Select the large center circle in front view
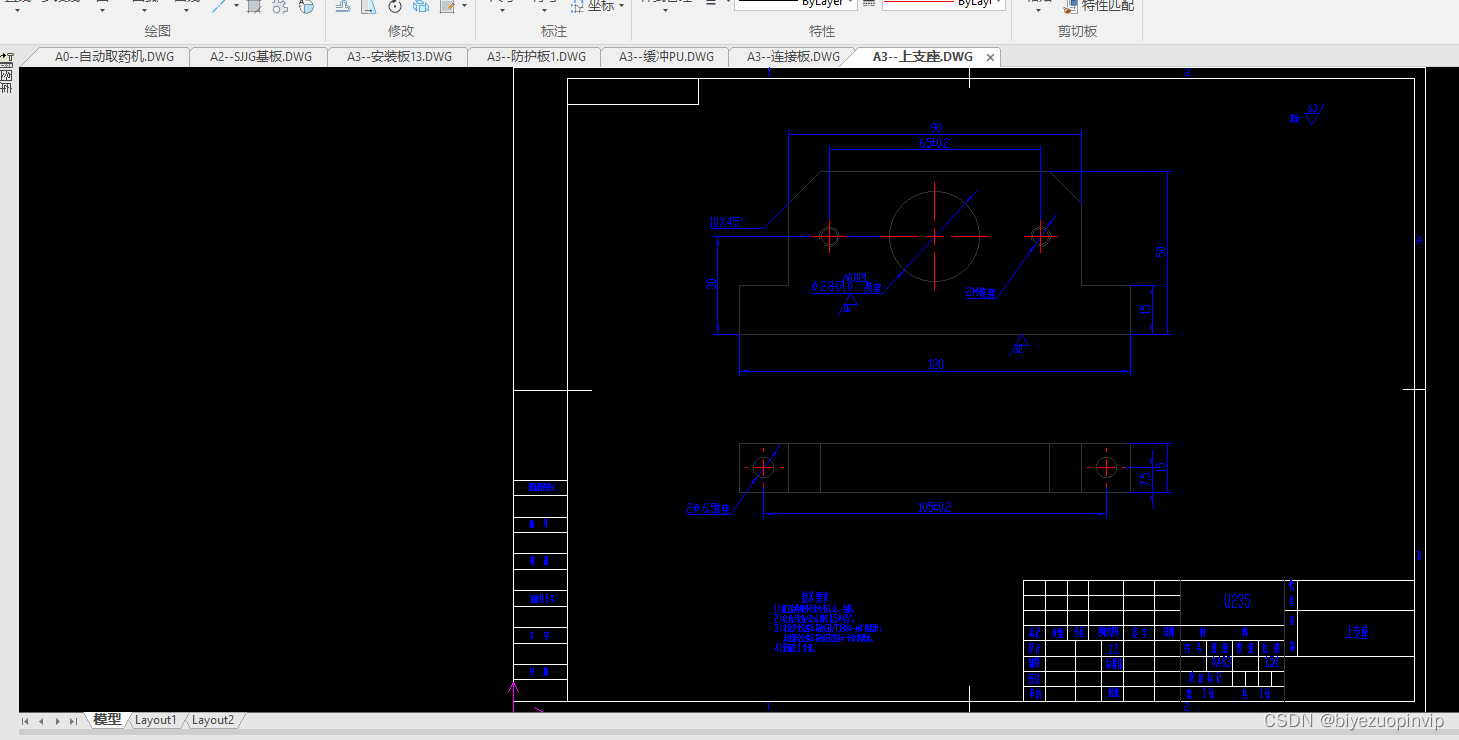Image resolution: width=1459 pixels, height=740 pixels. [934, 236]
